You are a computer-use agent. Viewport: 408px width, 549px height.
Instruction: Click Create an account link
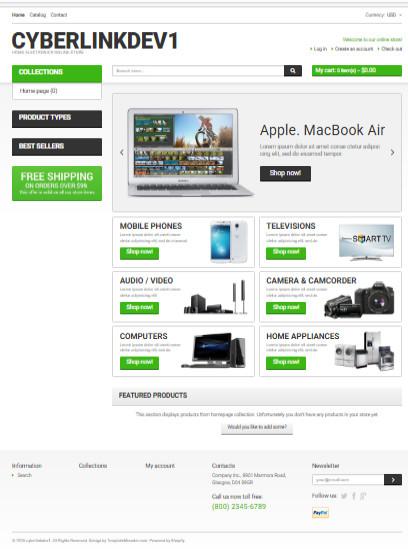click(354, 49)
